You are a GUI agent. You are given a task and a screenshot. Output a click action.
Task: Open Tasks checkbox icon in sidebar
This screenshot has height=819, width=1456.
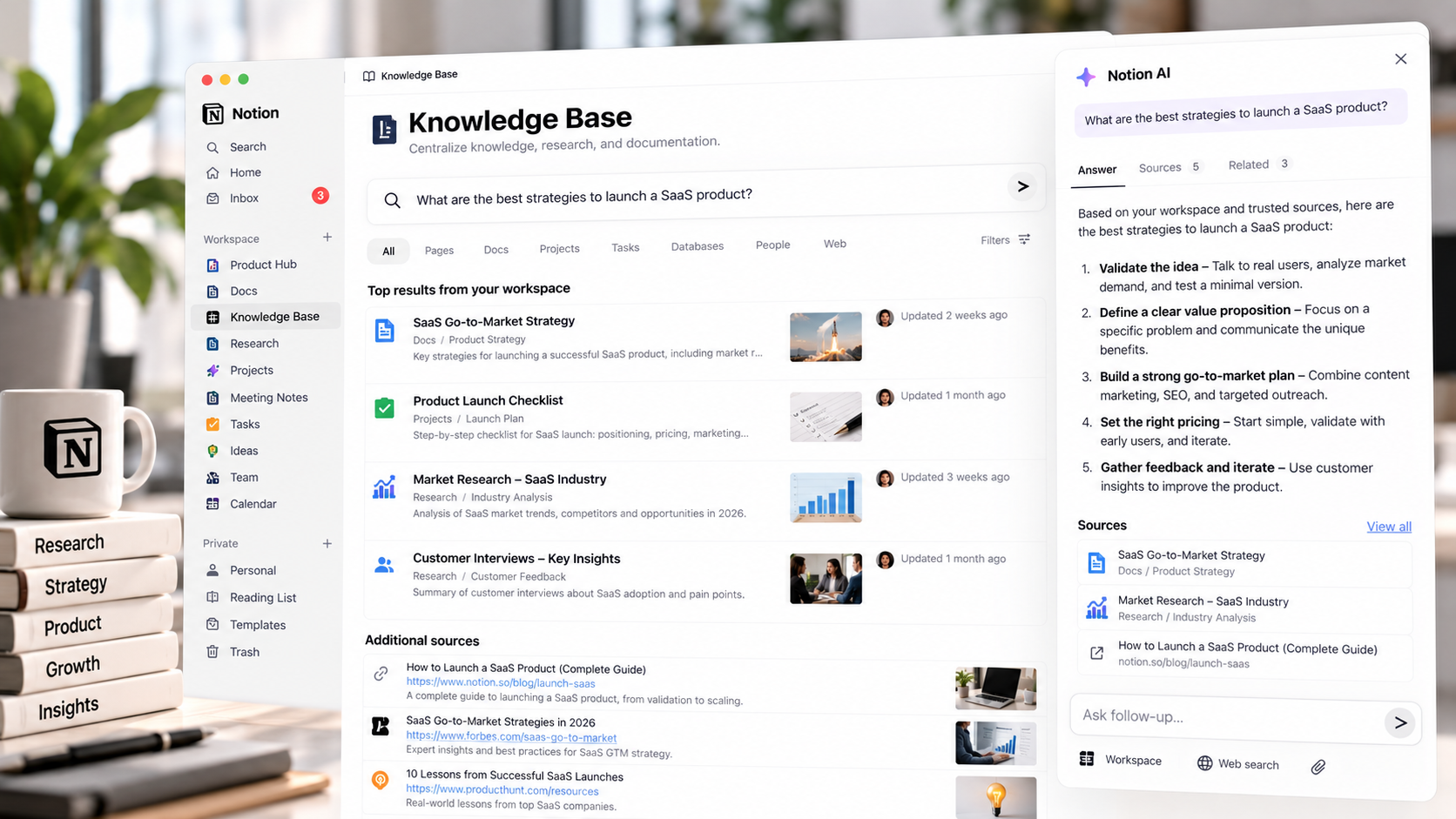tap(212, 424)
